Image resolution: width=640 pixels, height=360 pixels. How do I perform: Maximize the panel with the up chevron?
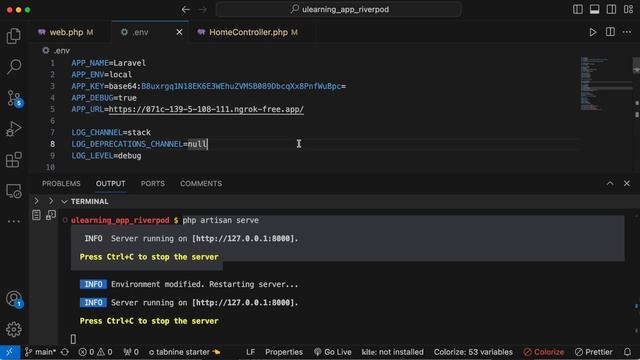610,184
